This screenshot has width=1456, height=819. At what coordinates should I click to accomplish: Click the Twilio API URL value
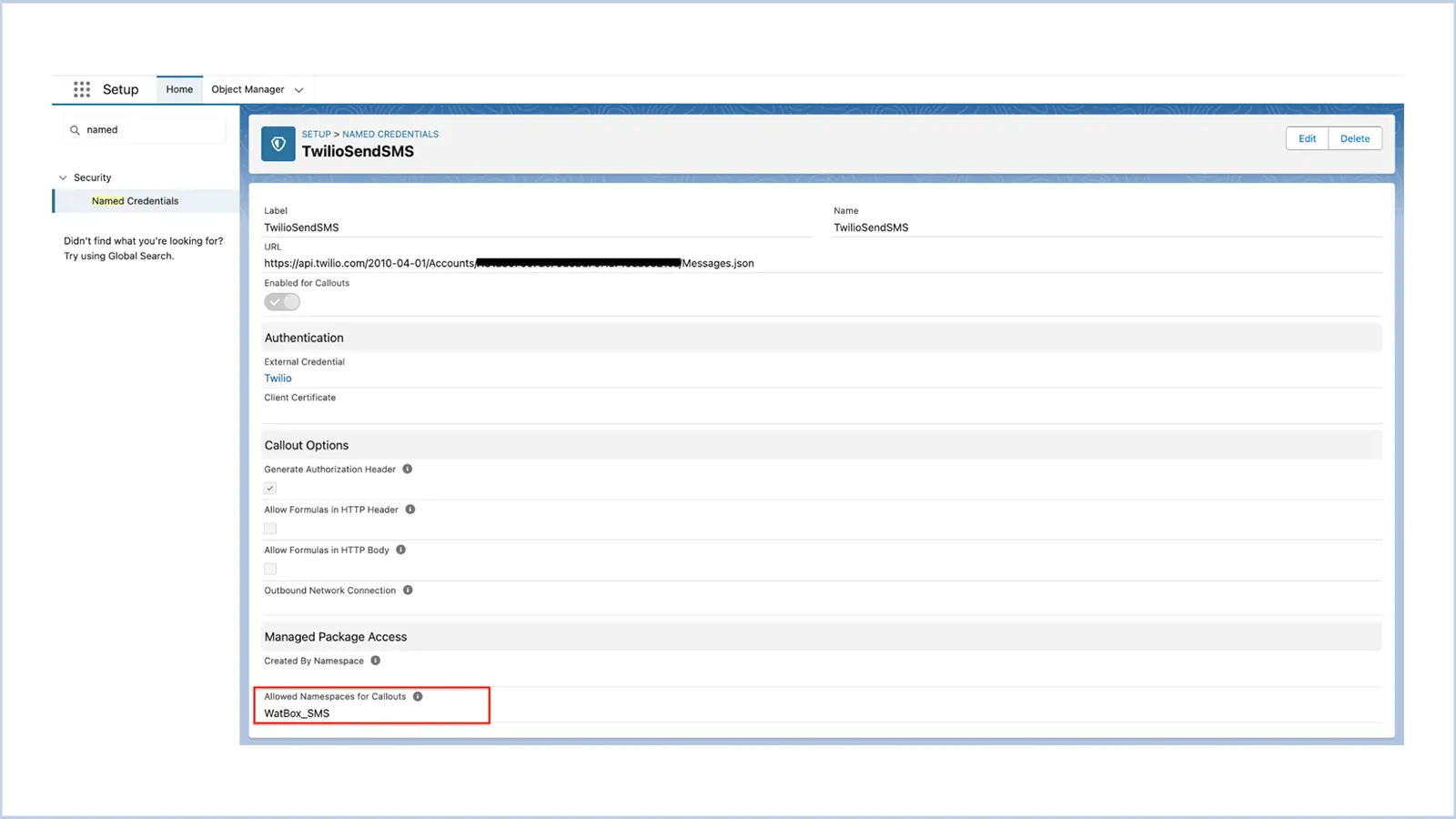click(509, 263)
